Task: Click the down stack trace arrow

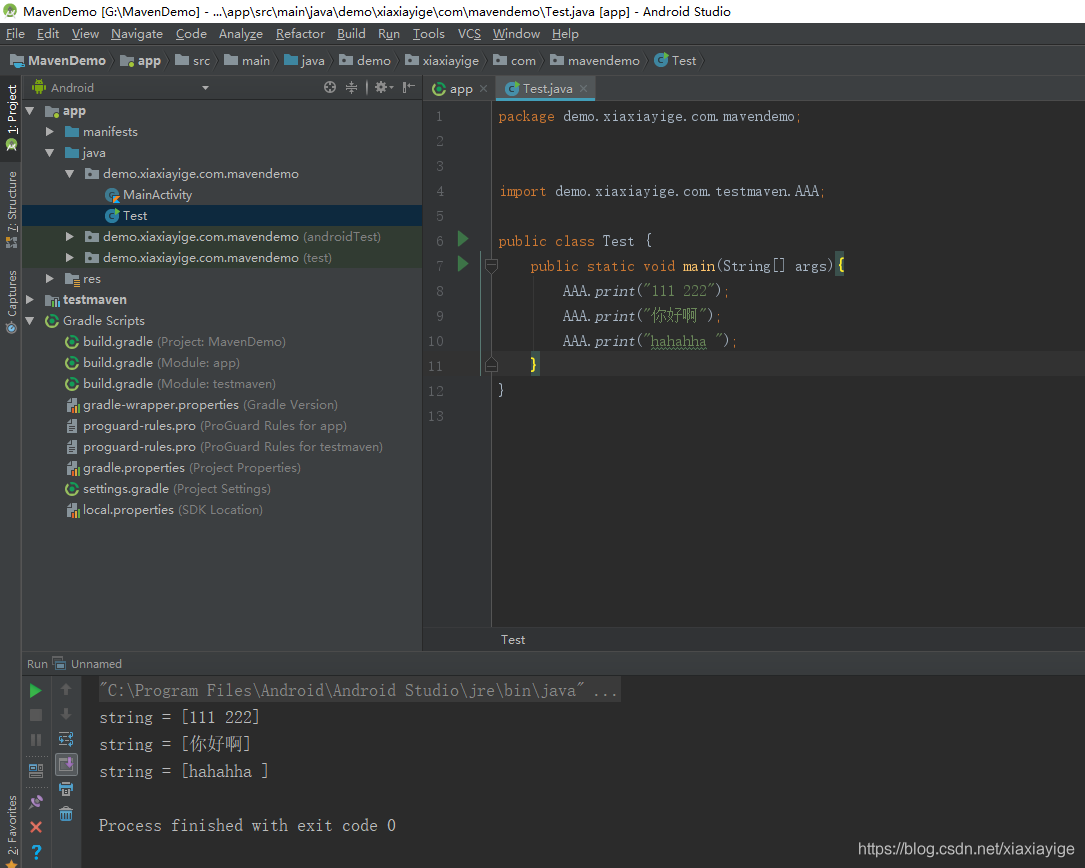Action: [66, 714]
